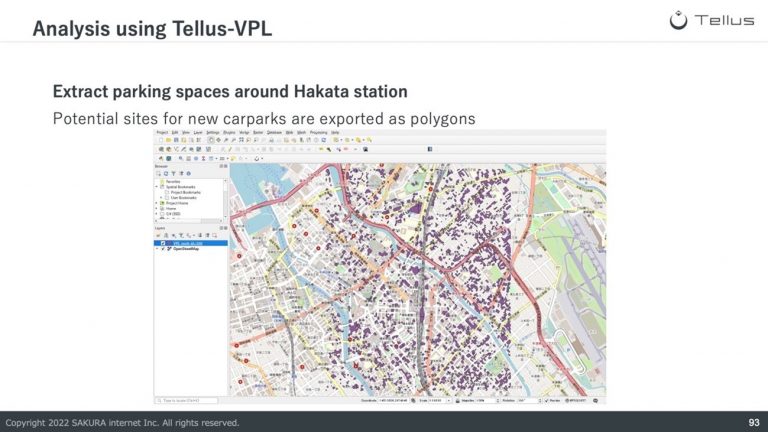Click Remove Layer icon in Layers panel
The height and width of the screenshot is (432, 768).
point(214,236)
